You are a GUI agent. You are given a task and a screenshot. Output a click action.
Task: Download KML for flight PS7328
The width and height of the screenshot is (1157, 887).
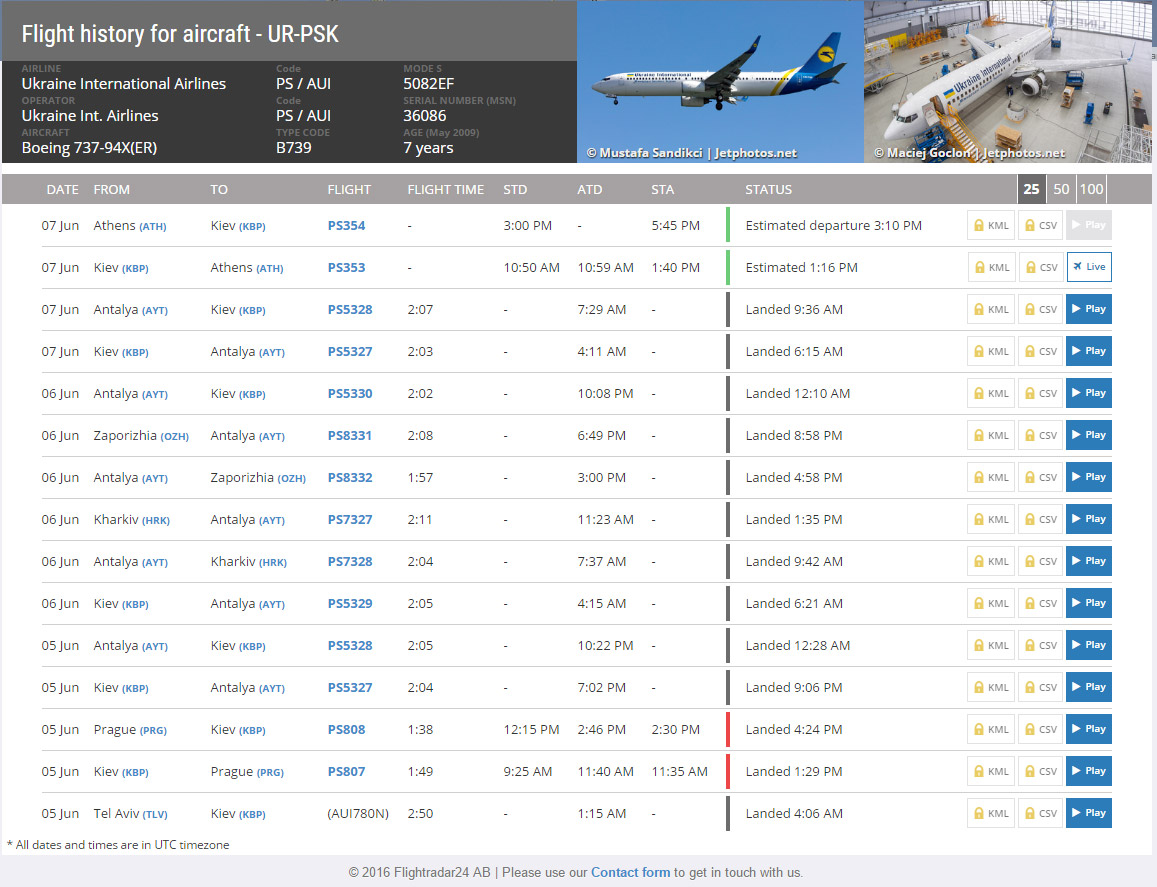(x=991, y=562)
